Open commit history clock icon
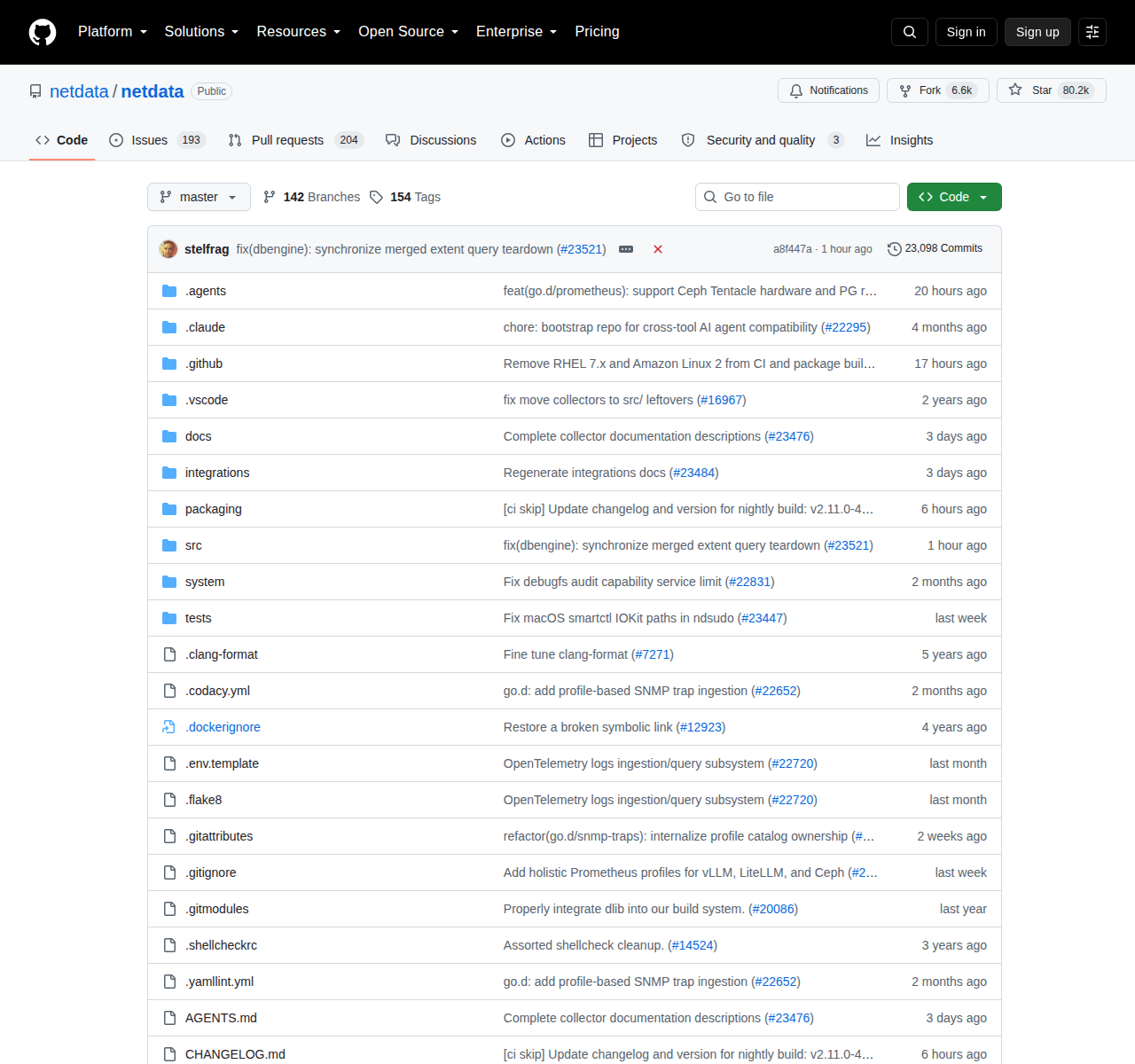1135x1064 pixels. (895, 249)
